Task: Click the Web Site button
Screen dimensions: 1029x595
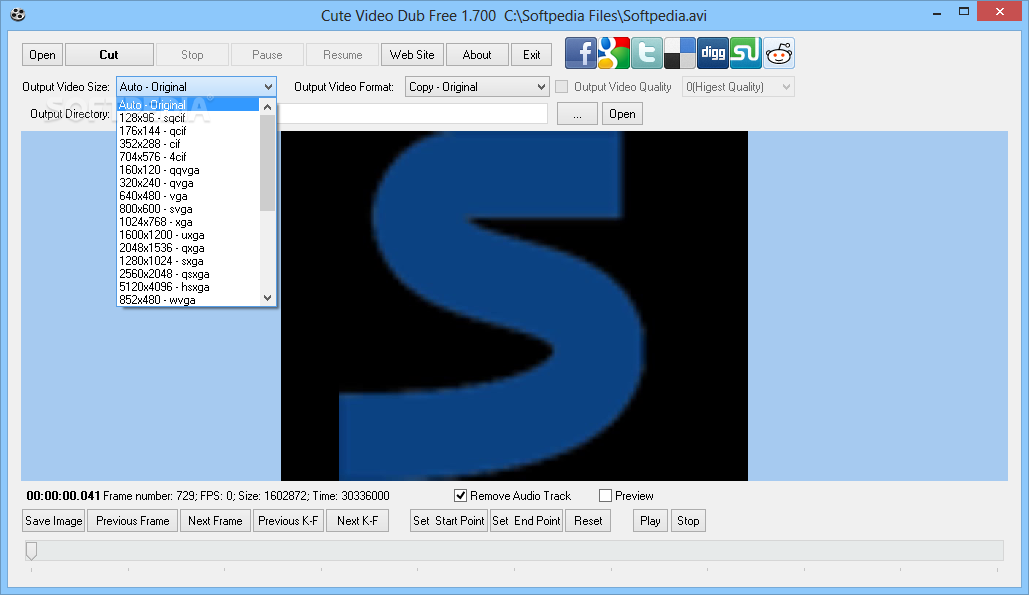Action: 412,54
